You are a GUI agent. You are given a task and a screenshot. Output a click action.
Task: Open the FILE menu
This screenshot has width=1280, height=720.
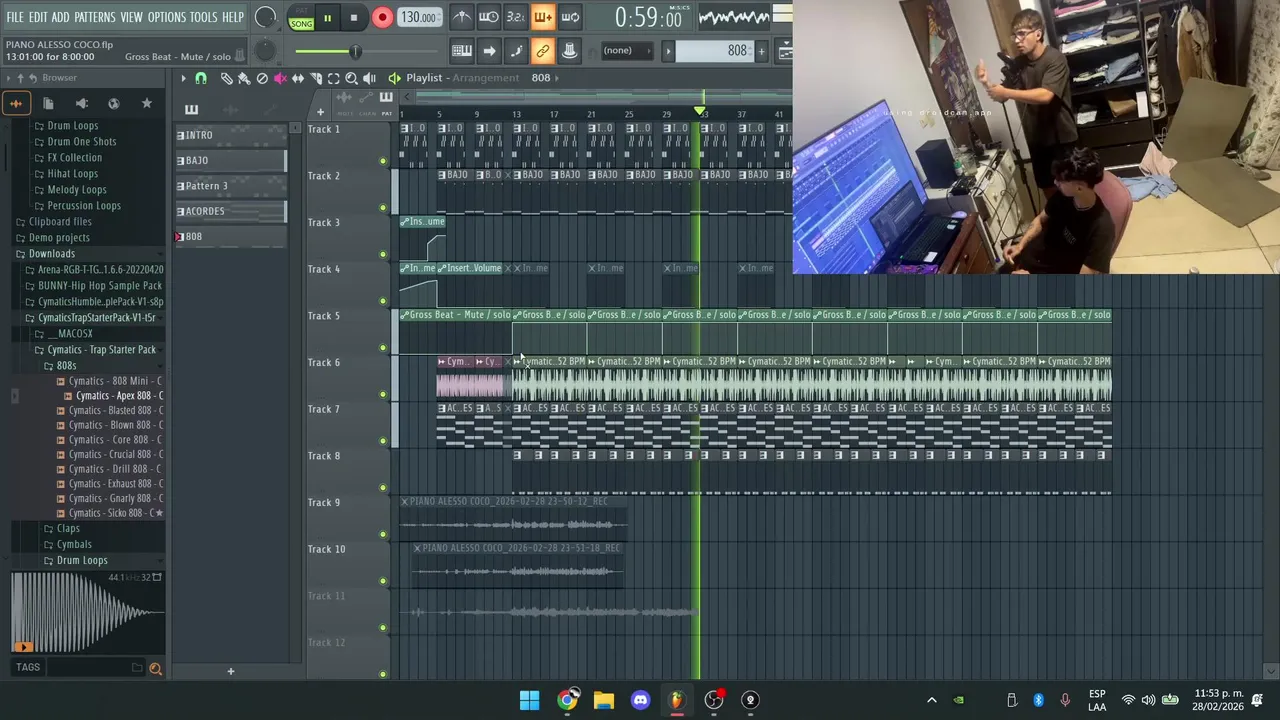(15, 17)
